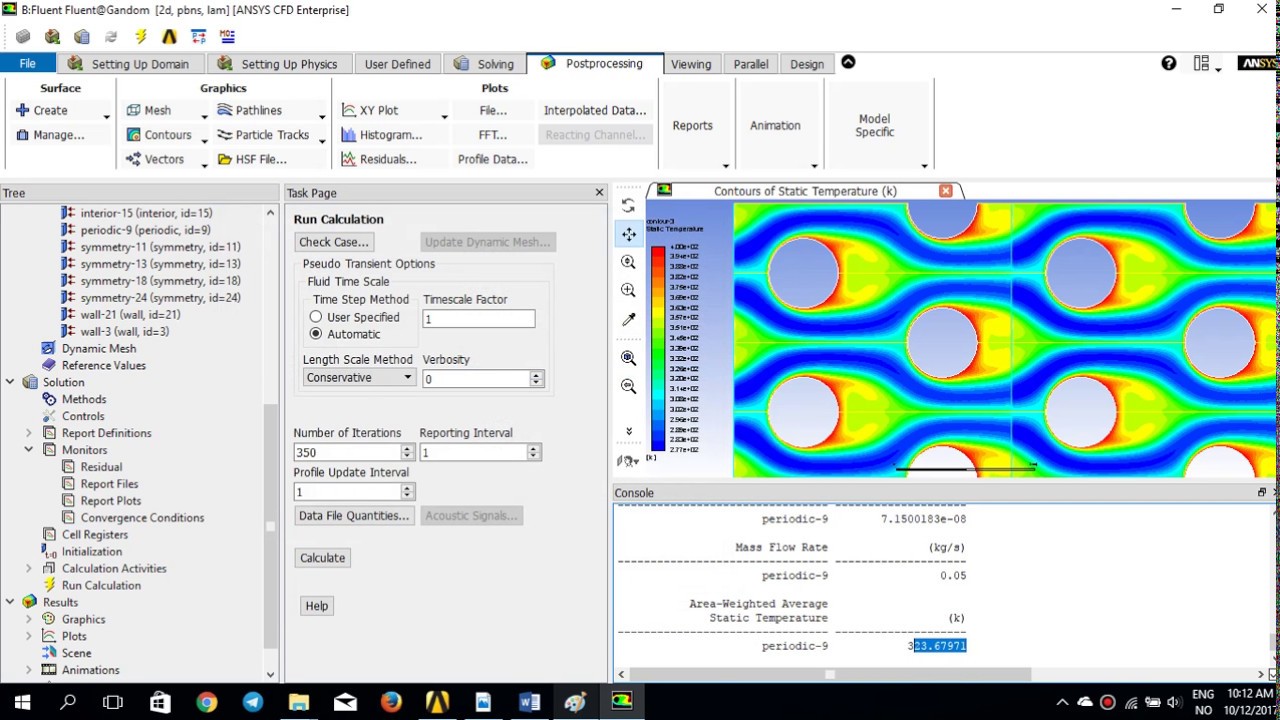Collapse the Monitors tree node
Screen dimensions: 1280x720
29,450
